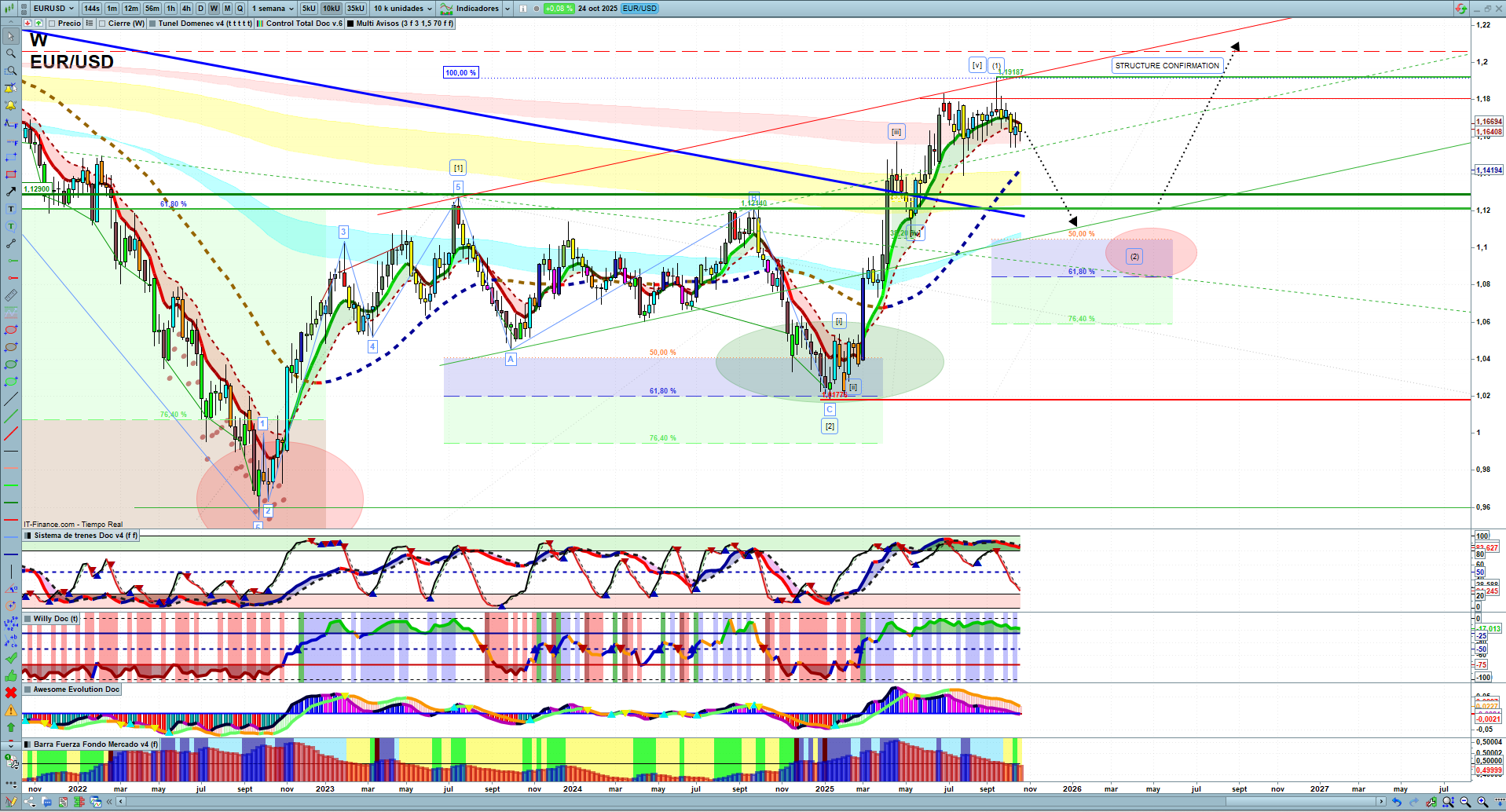Click the green check mark tool
The height and width of the screenshot is (812, 1506).
11,658
